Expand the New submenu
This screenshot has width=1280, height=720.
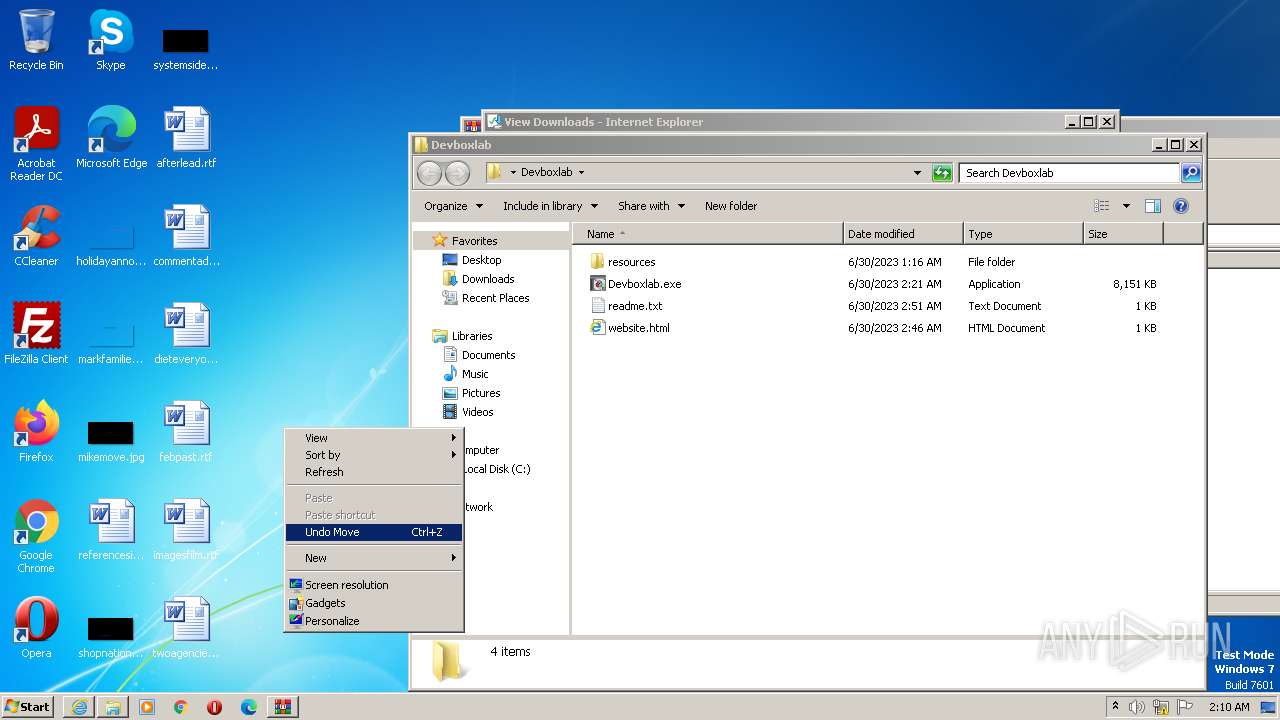[374, 558]
